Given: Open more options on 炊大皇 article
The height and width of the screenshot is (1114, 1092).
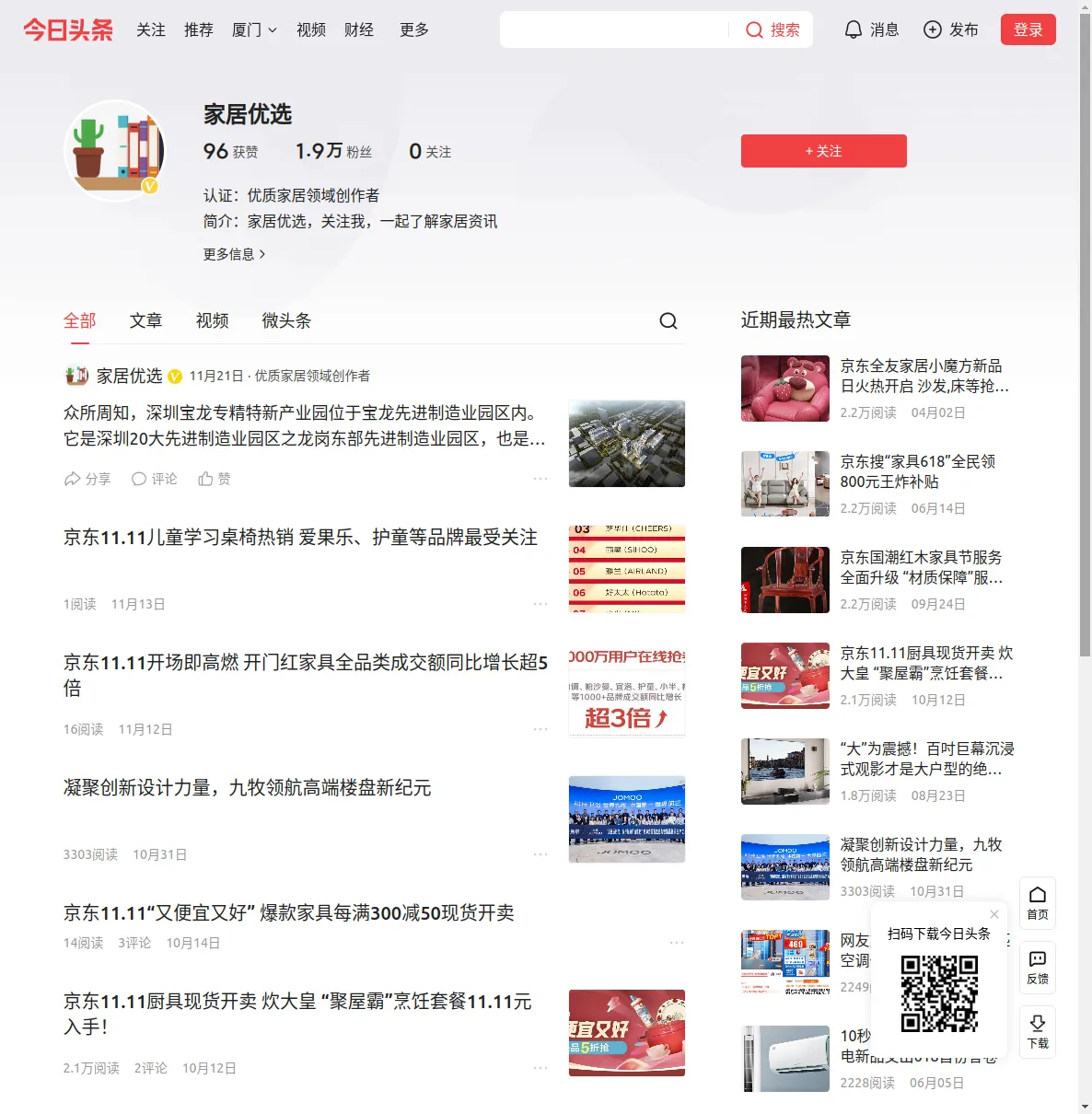Looking at the screenshot, I should tap(540, 1068).
